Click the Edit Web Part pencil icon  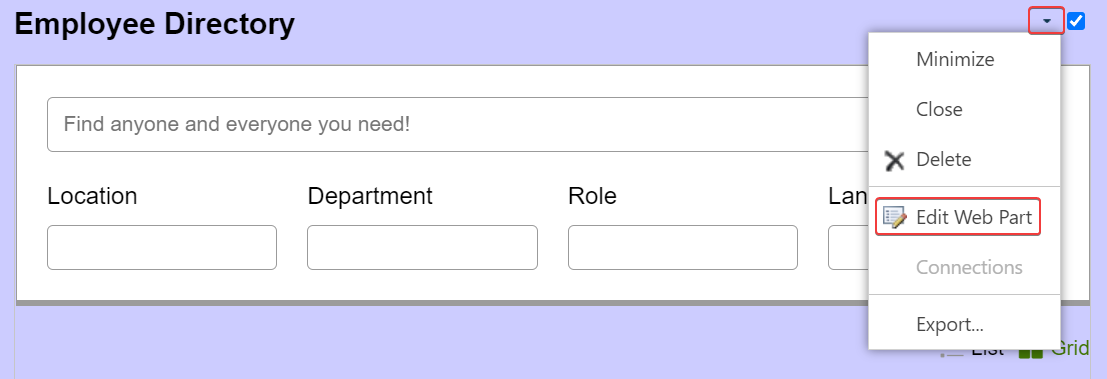click(x=895, y=217)
